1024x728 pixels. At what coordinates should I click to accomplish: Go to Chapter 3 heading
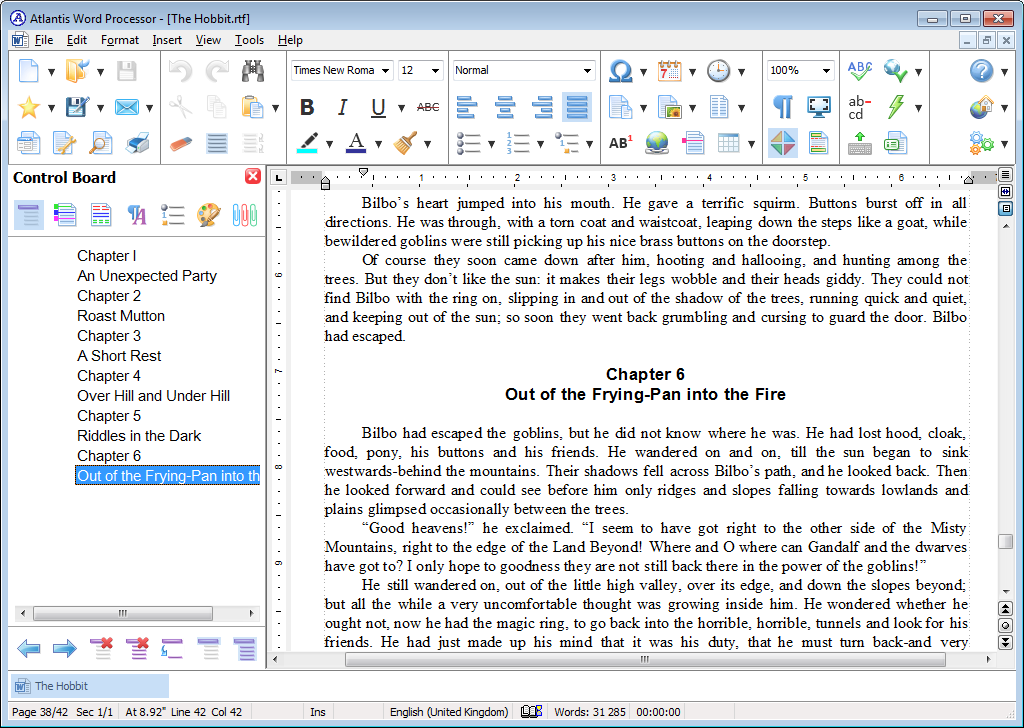(108, 336)
